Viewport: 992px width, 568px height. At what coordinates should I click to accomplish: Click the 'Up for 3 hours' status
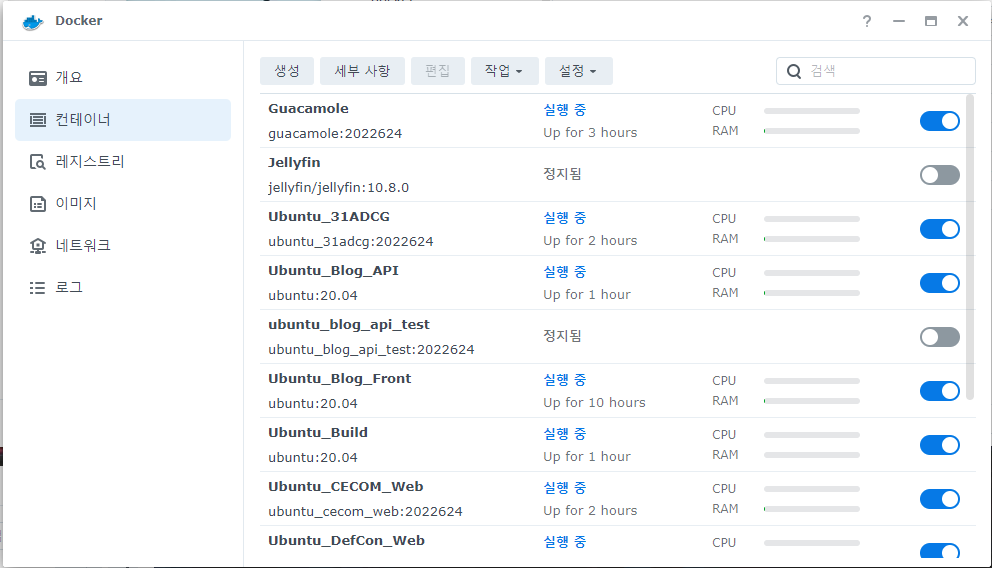590,133
